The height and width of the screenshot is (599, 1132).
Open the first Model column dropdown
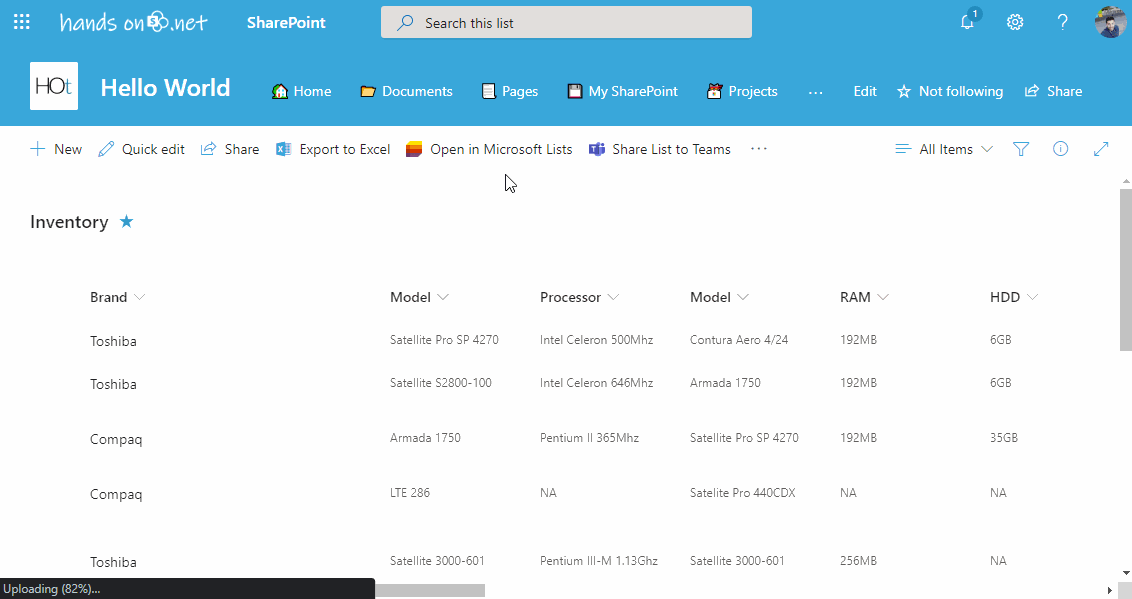tap(443, 297)
